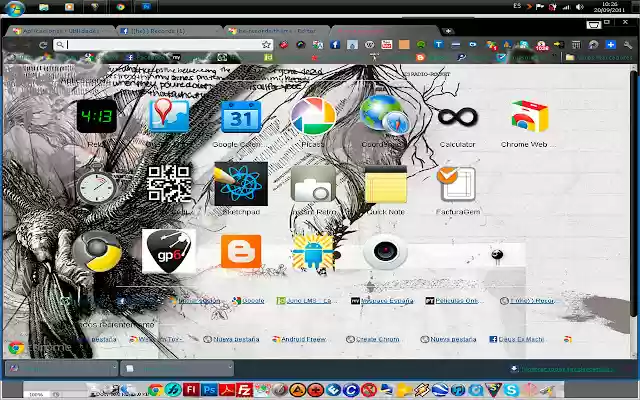640x400 pixels.
Task: Open the Windows Start orb
Action: coord(15,8)
